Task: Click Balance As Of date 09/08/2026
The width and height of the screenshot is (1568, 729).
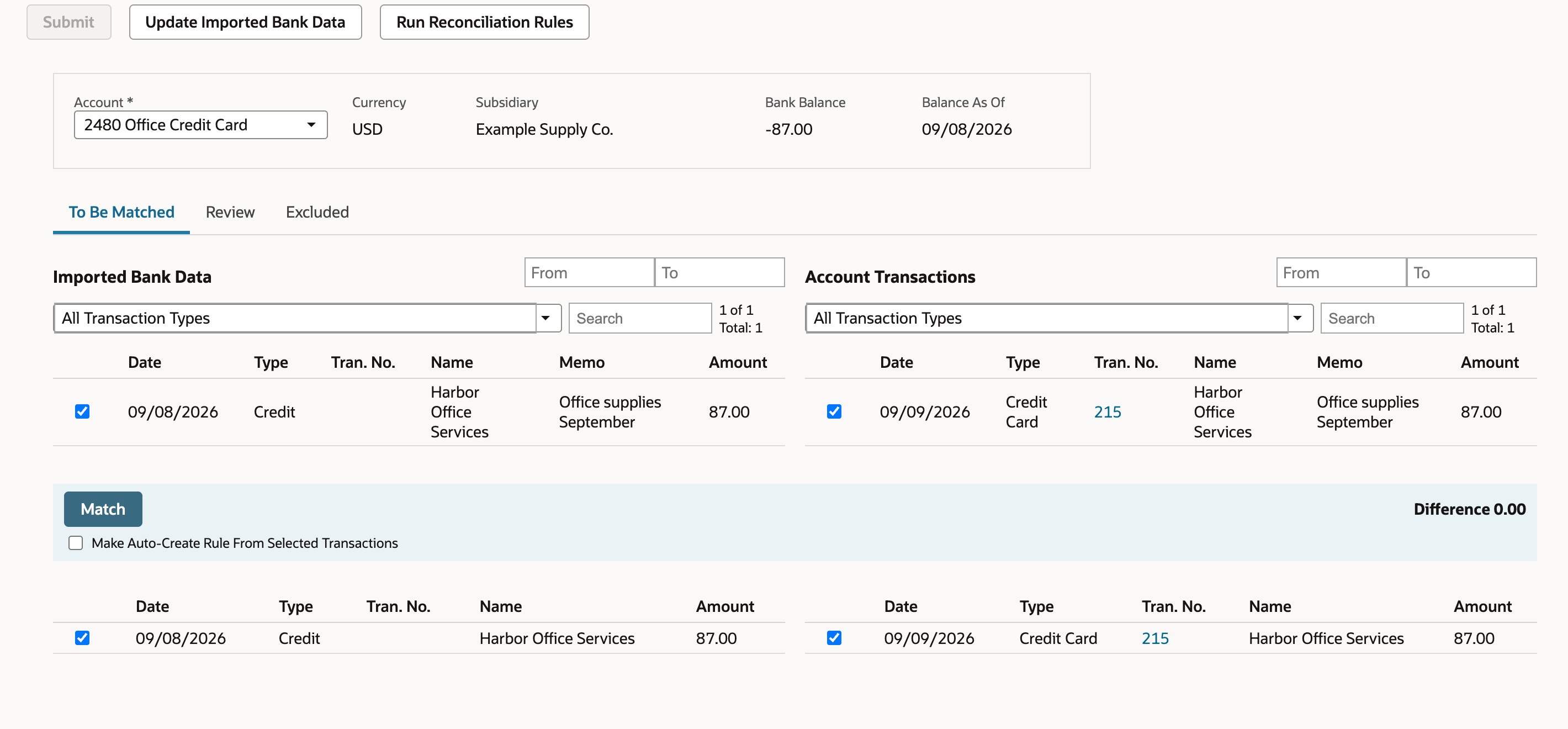Action: (966, 129)
